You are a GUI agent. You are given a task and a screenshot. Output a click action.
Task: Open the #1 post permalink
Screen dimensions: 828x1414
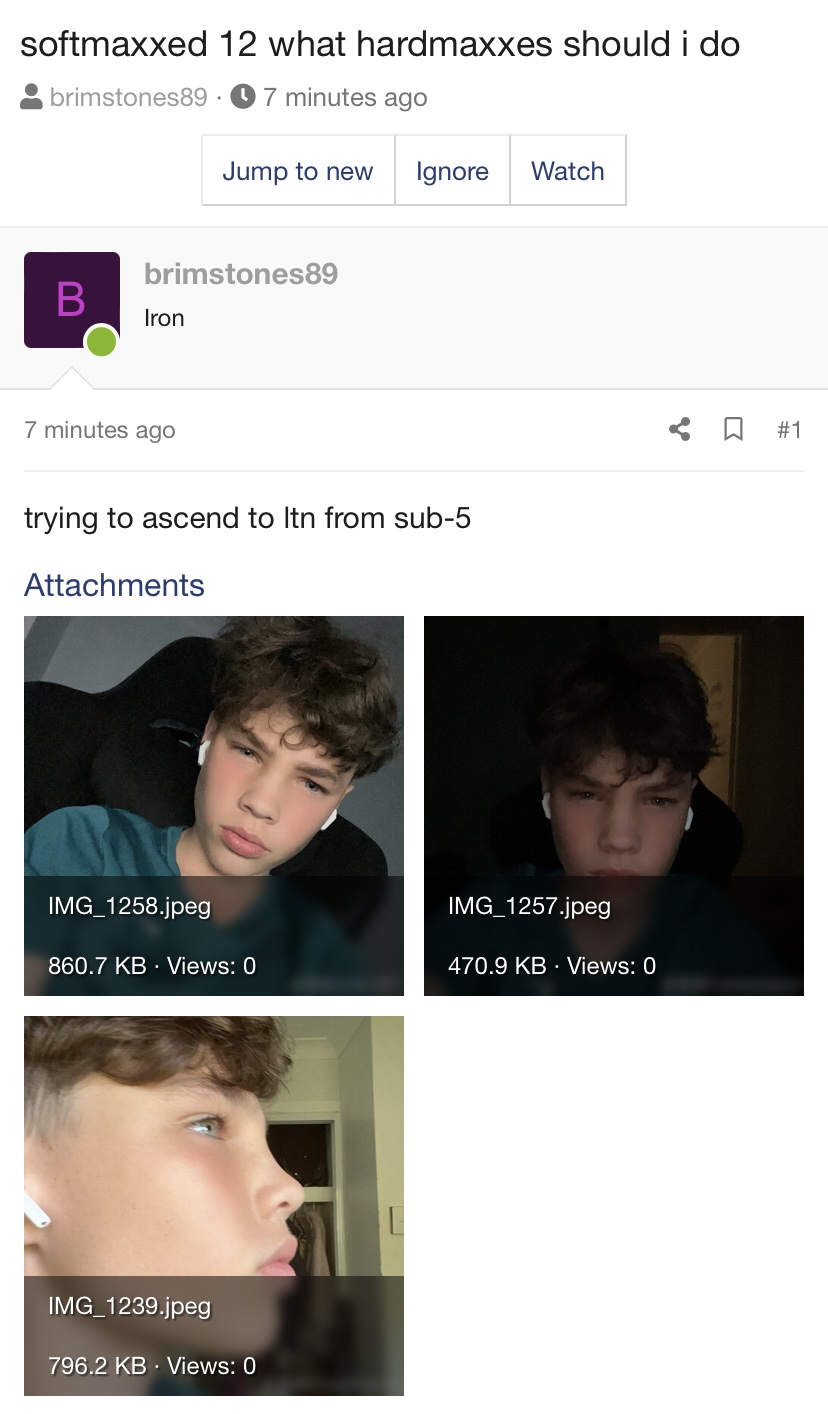789,430
